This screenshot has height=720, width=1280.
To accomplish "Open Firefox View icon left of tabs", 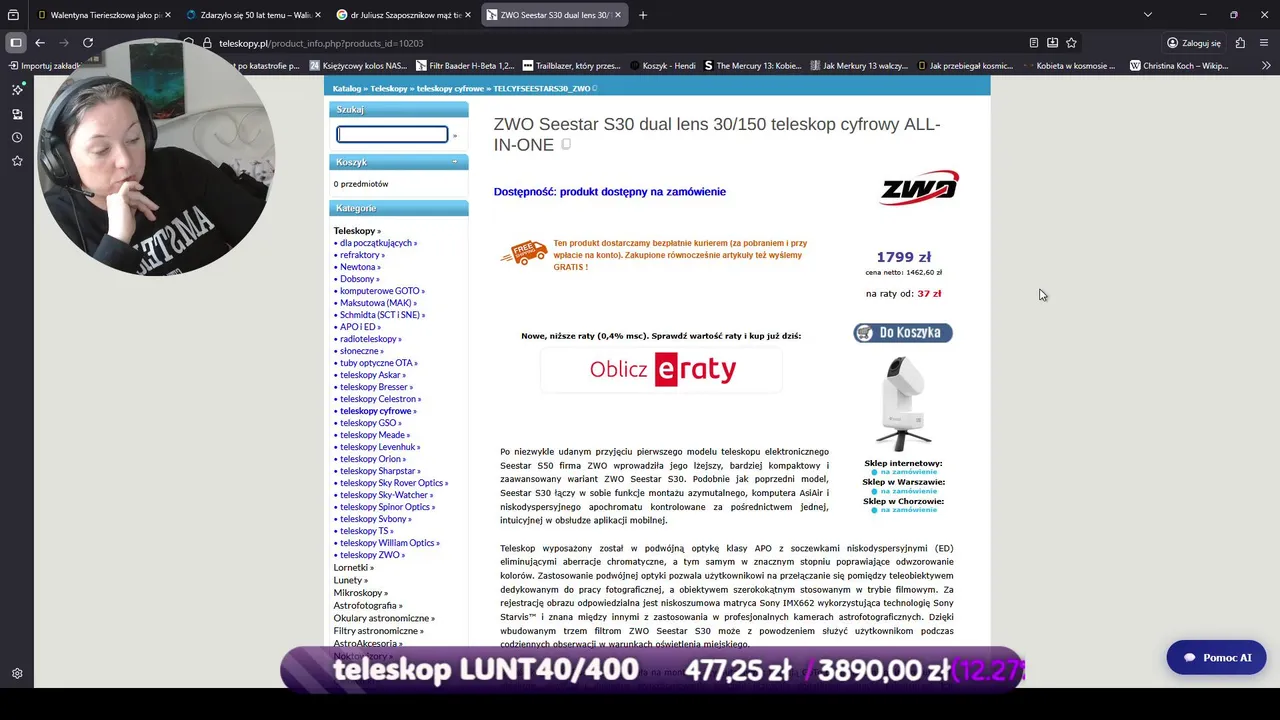I will (x=13, y=15).
